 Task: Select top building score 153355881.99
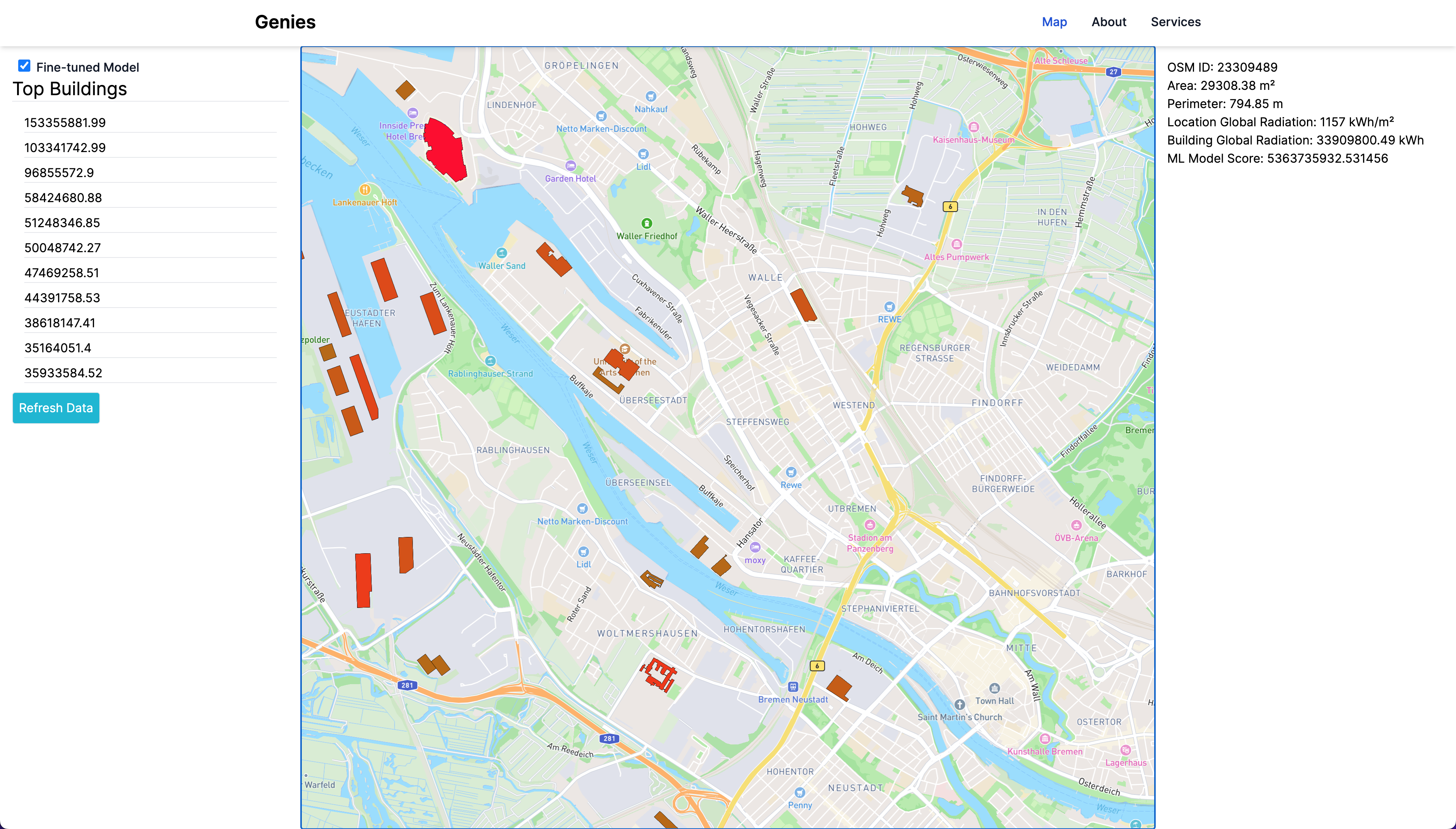[x=65, y=122]
